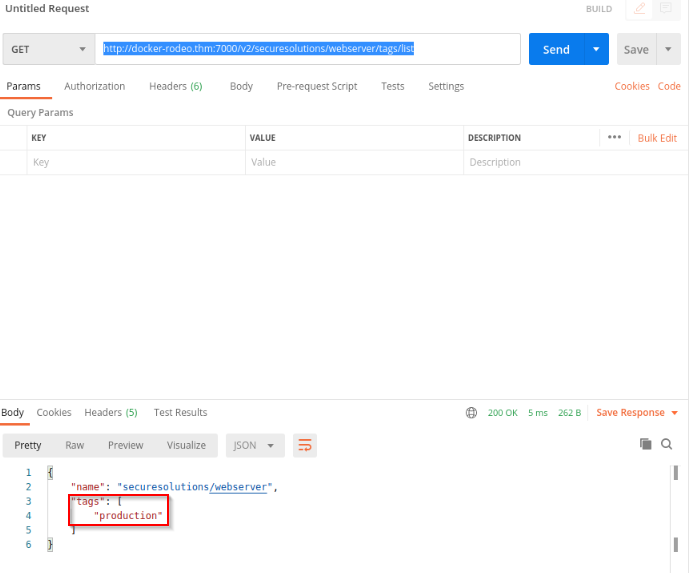Open search in response body
Screen dimensions: 689x573
pos(667,444)
